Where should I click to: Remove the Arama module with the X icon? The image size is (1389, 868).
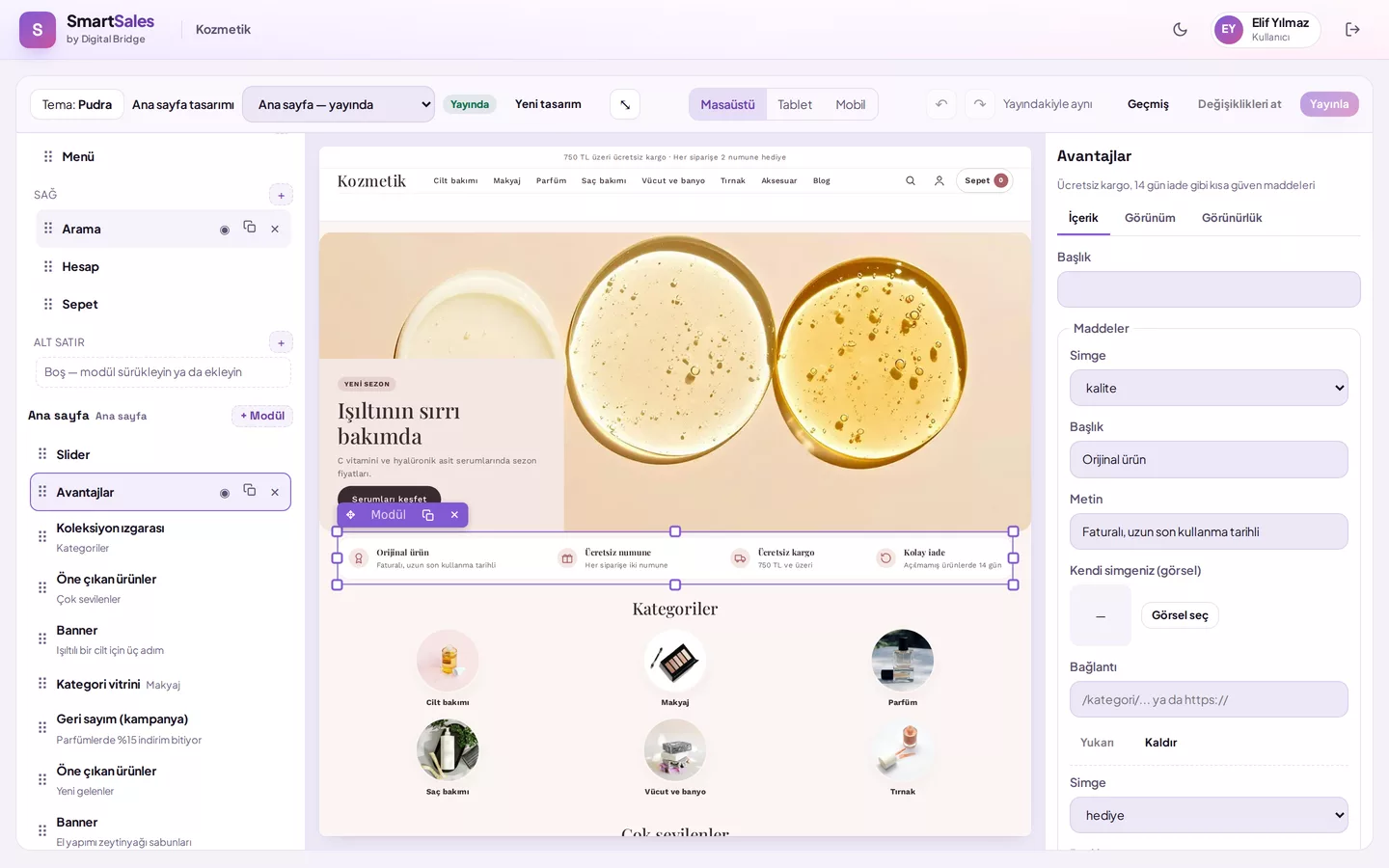275,229
